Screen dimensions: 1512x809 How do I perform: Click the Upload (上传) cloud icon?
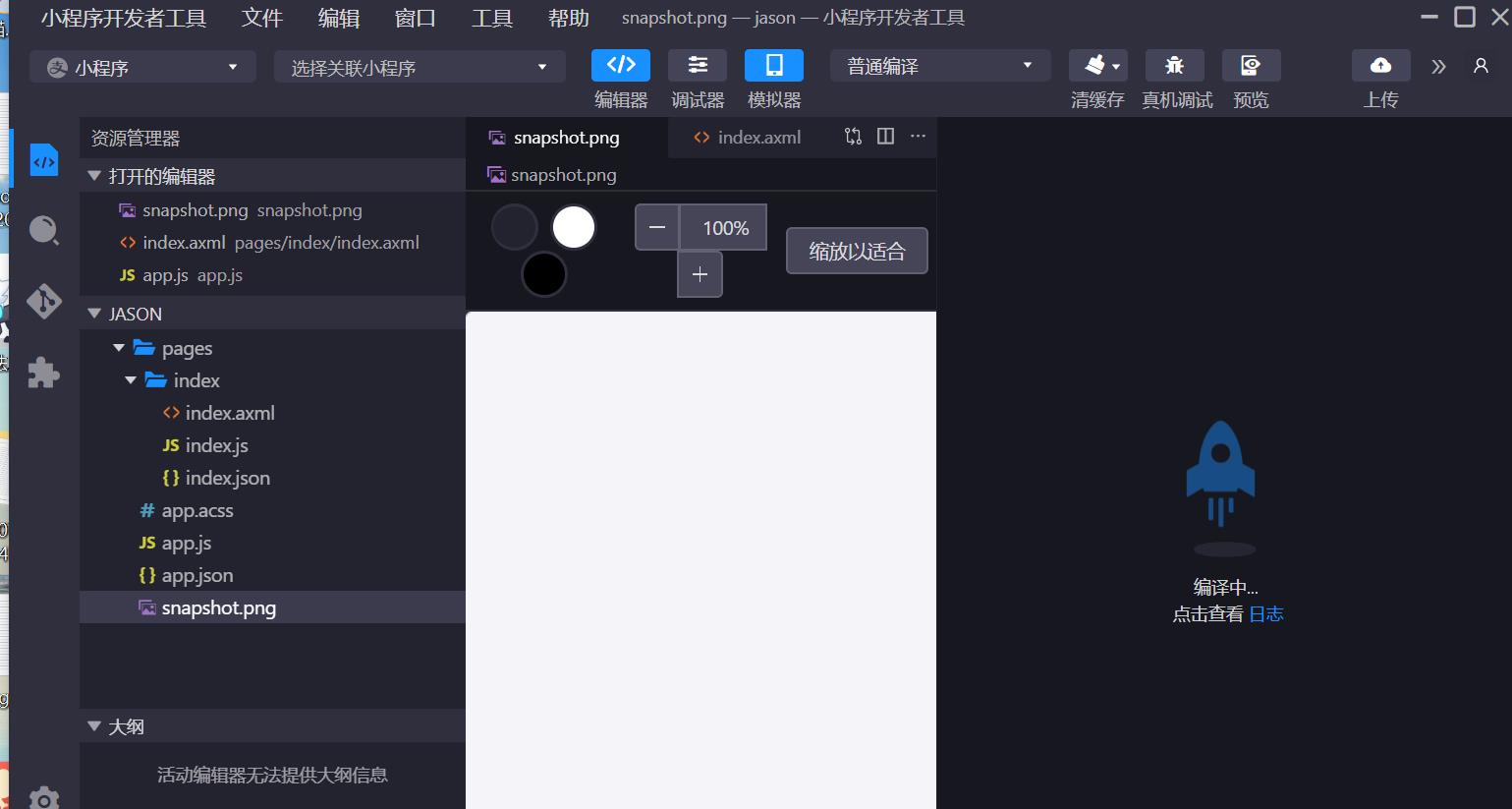tap(1380, 65)
